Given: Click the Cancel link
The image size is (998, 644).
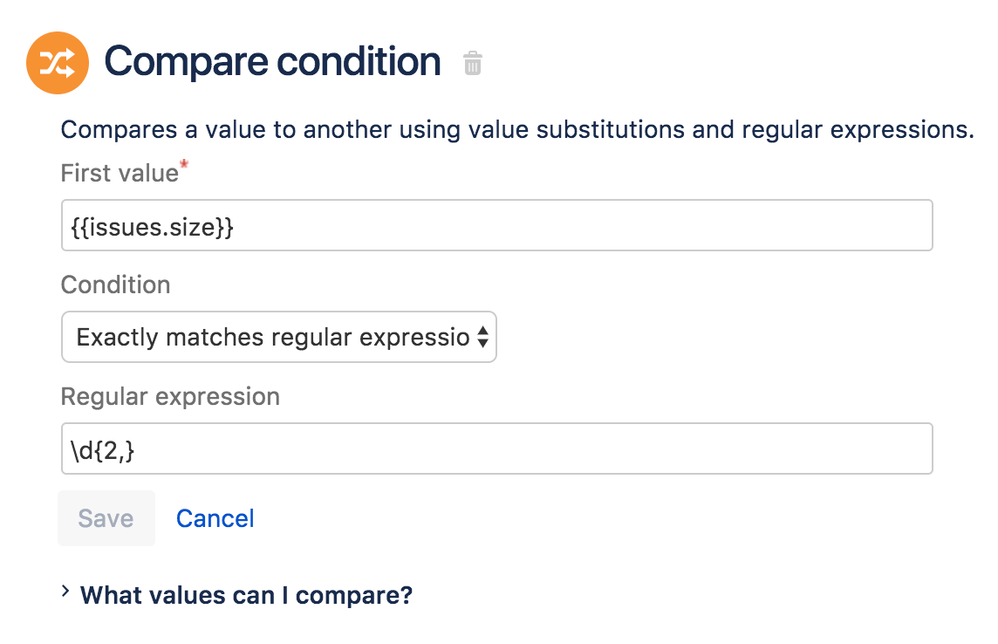Looking at the screenshot, I should click(215, 518).
